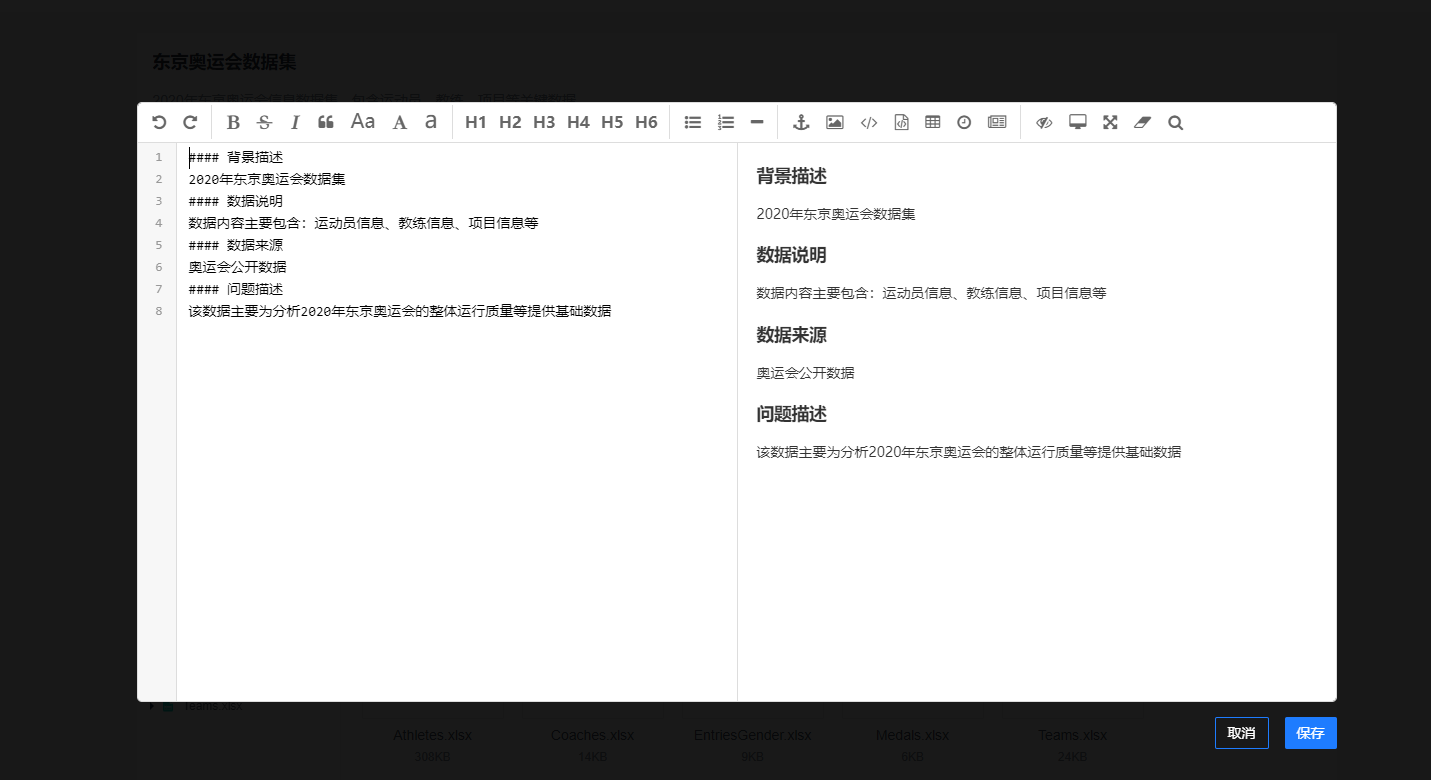Toggle live preview with eye-slash icon
The width and height of the screenshot is (1431, 780).
pos(1044,122)
